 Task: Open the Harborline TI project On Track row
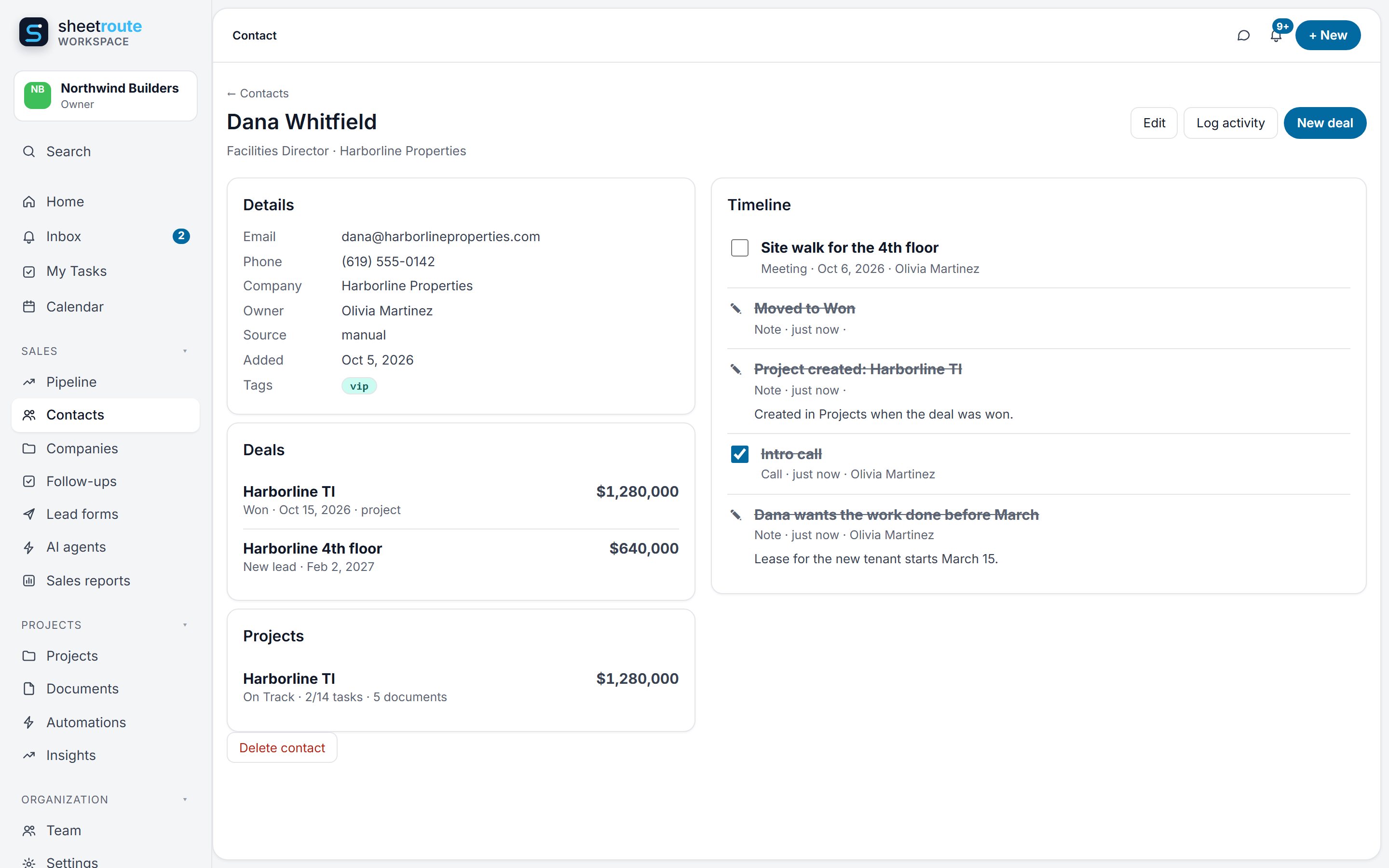click(461, 687)
